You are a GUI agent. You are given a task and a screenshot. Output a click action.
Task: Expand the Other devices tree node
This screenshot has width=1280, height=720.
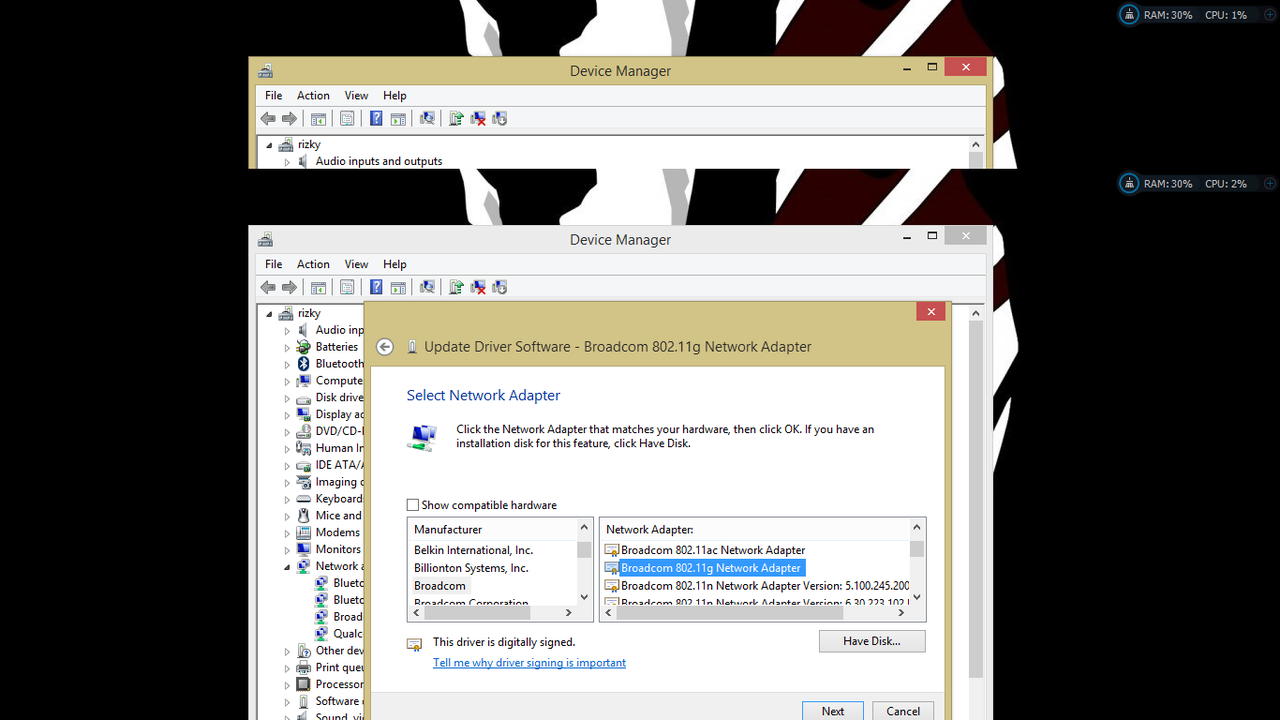287,650
